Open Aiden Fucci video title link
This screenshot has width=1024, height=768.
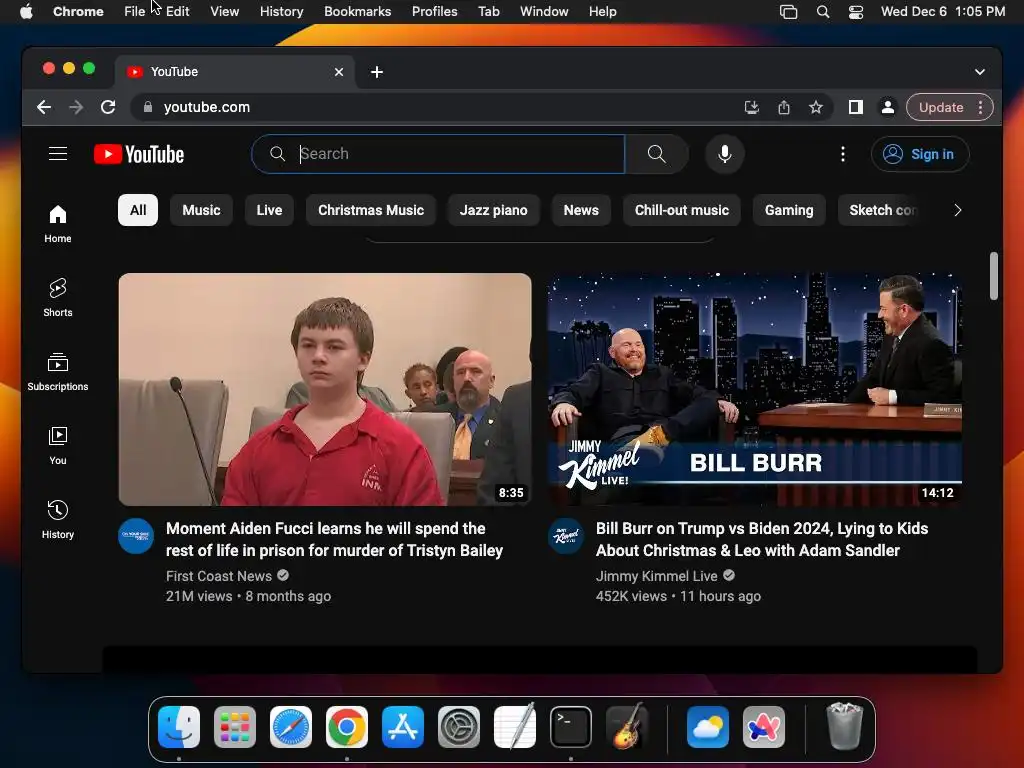click(x=334, y=539)
